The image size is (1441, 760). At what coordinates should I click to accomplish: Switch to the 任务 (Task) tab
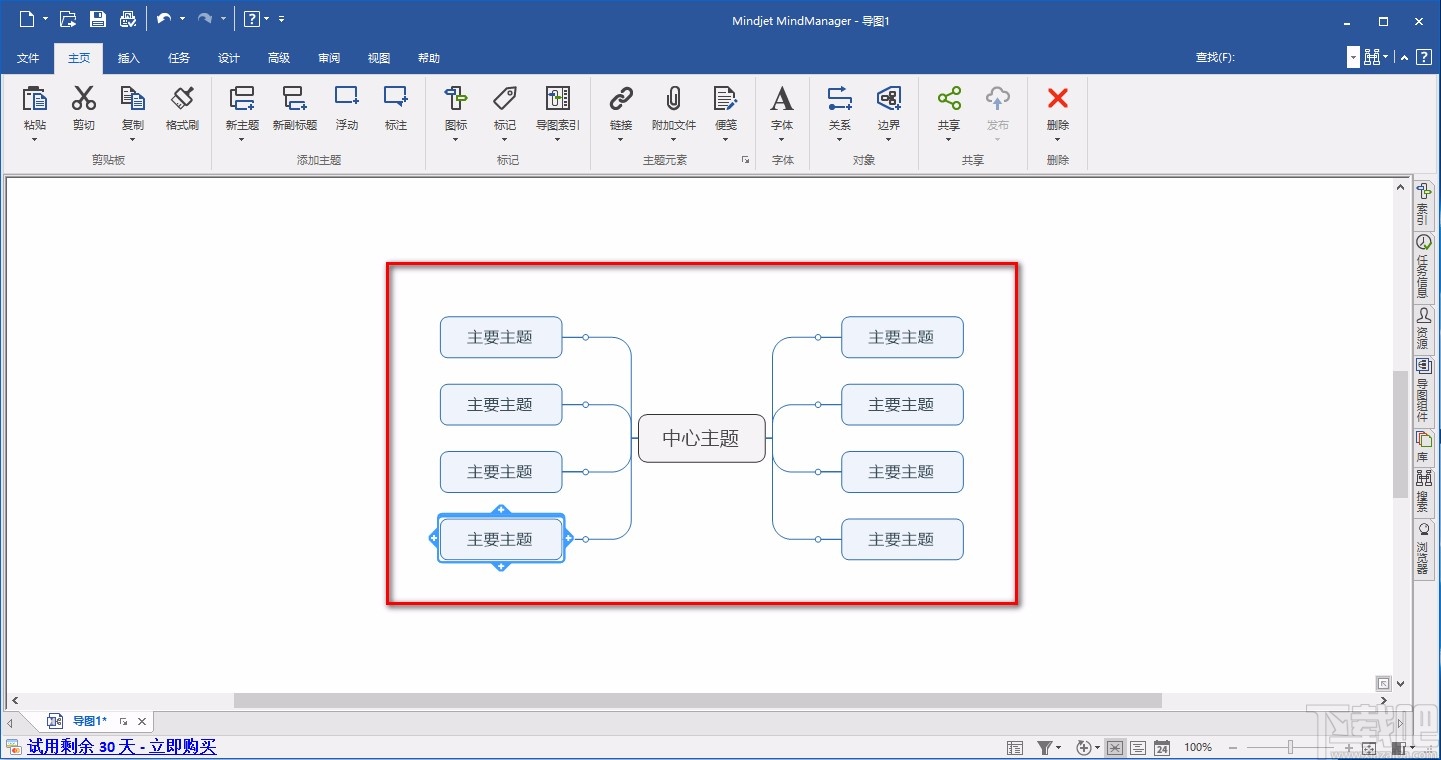(x=179, y=58)
